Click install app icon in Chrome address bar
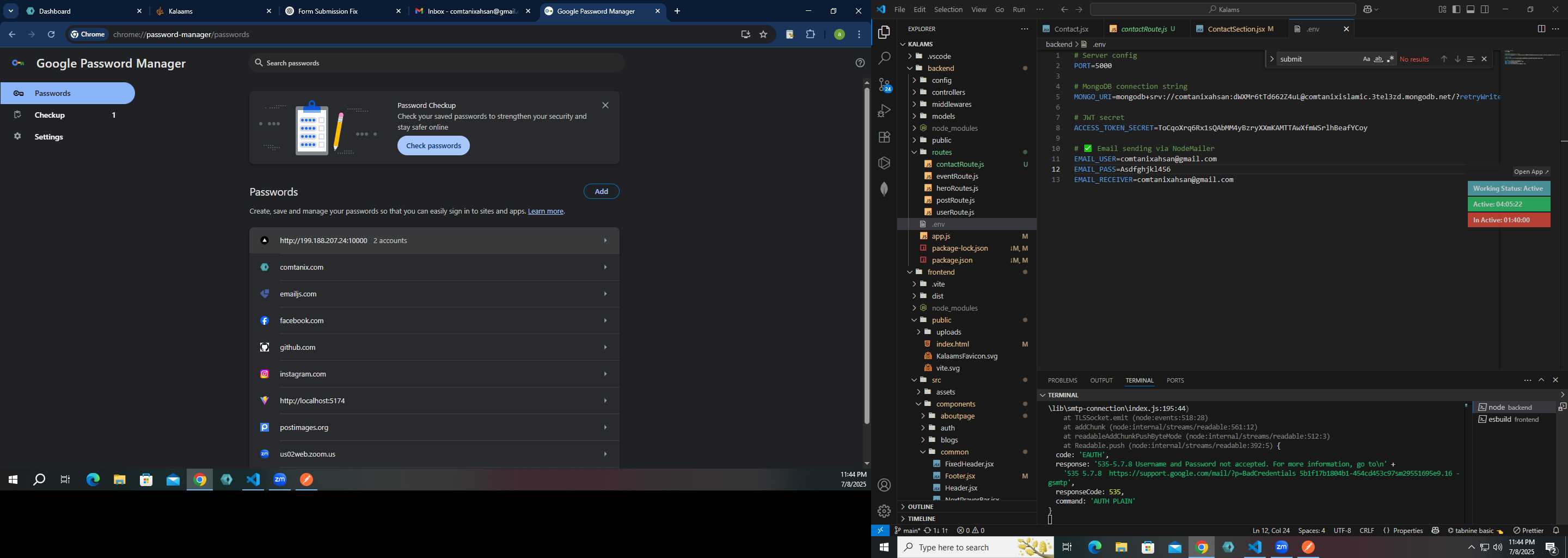This screenshot has height=558, width=1568. point(745,35)
